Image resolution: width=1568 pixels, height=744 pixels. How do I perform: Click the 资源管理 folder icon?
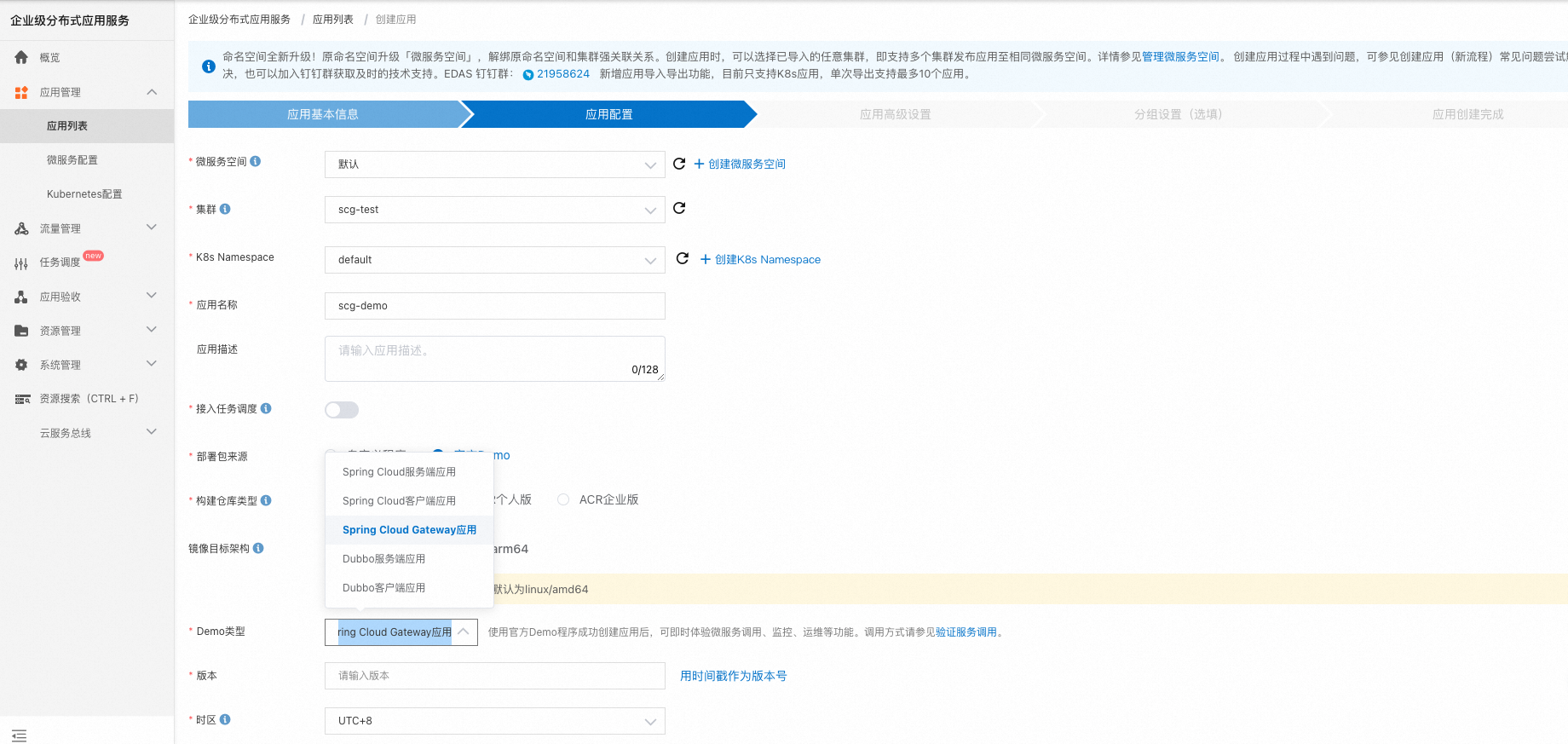coord(21,331)
